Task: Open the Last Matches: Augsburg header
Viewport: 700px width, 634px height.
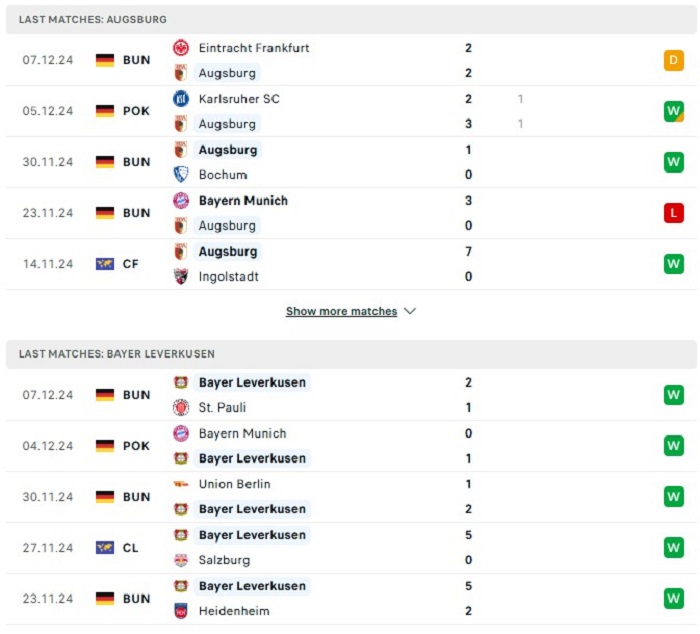Action: (x=351, y=20)
